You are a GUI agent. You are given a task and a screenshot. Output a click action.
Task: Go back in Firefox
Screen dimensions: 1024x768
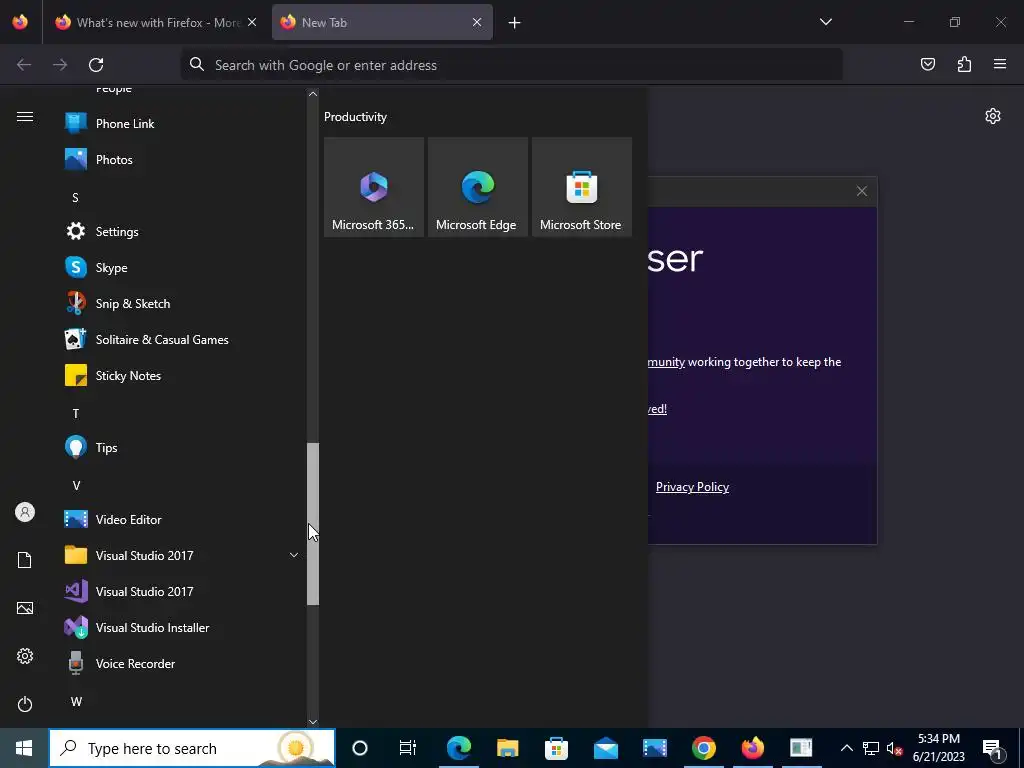pyautogui.click(x=24, y=65)
